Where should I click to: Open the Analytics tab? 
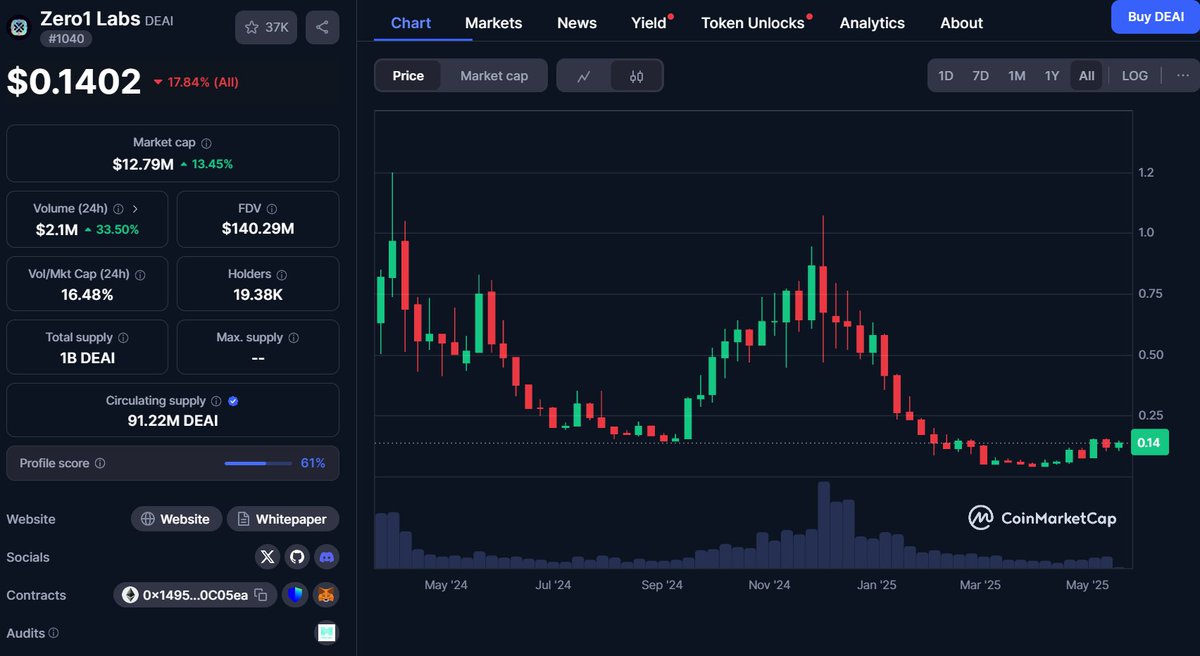872,23
